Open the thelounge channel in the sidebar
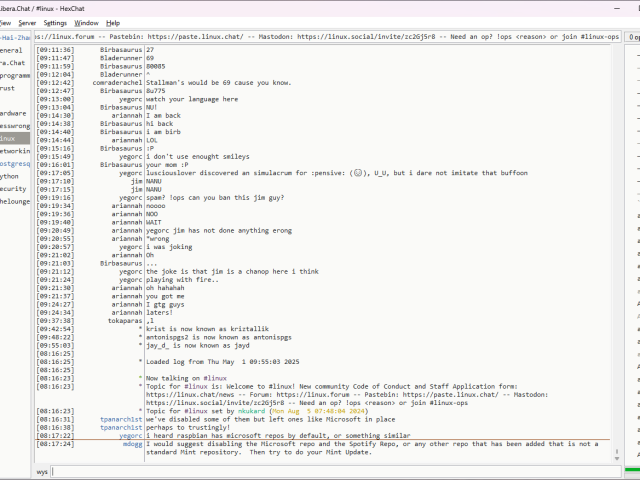The height and width of the screenshot is (480, 640). click(x=14, y=200)
